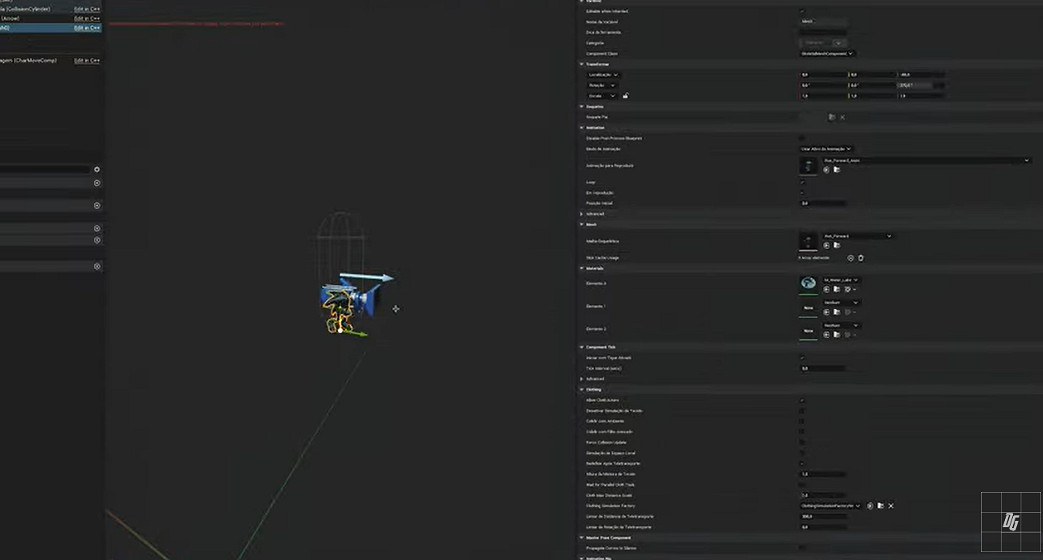Image resolution: width=1043 pixels, height=560 pixels.
Task: Add a component using the first plus icon on the left panel
Action: pos(97,170)
